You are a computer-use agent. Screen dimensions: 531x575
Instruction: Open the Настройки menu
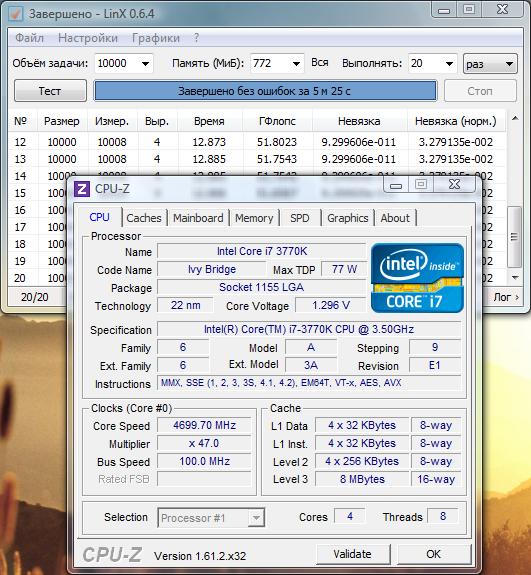88,38
